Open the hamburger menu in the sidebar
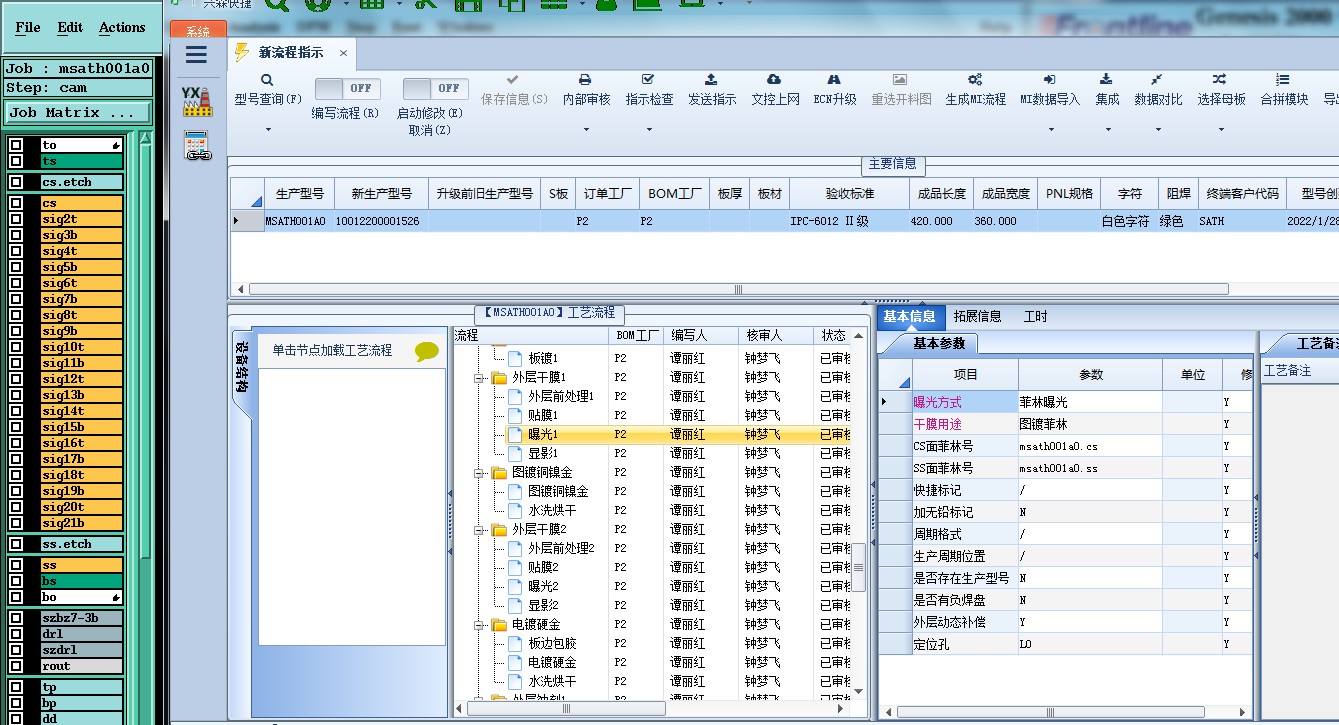 [x=197, y=55]
